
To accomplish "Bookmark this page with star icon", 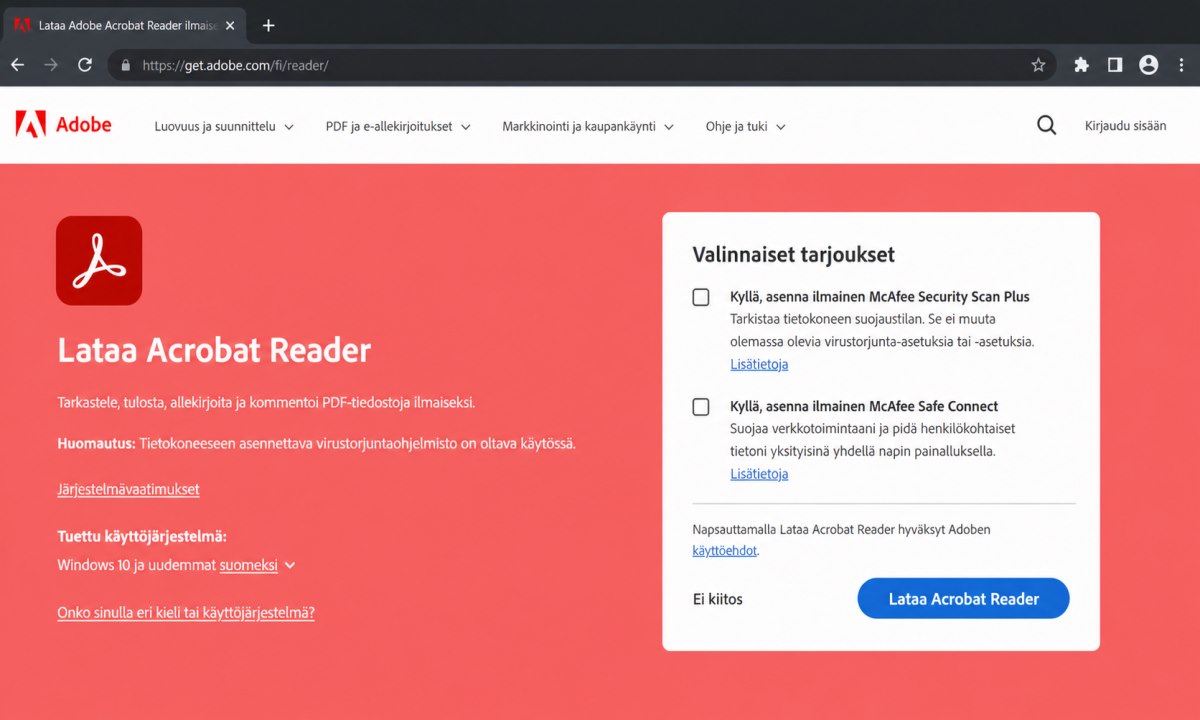I will (1038, 65).
